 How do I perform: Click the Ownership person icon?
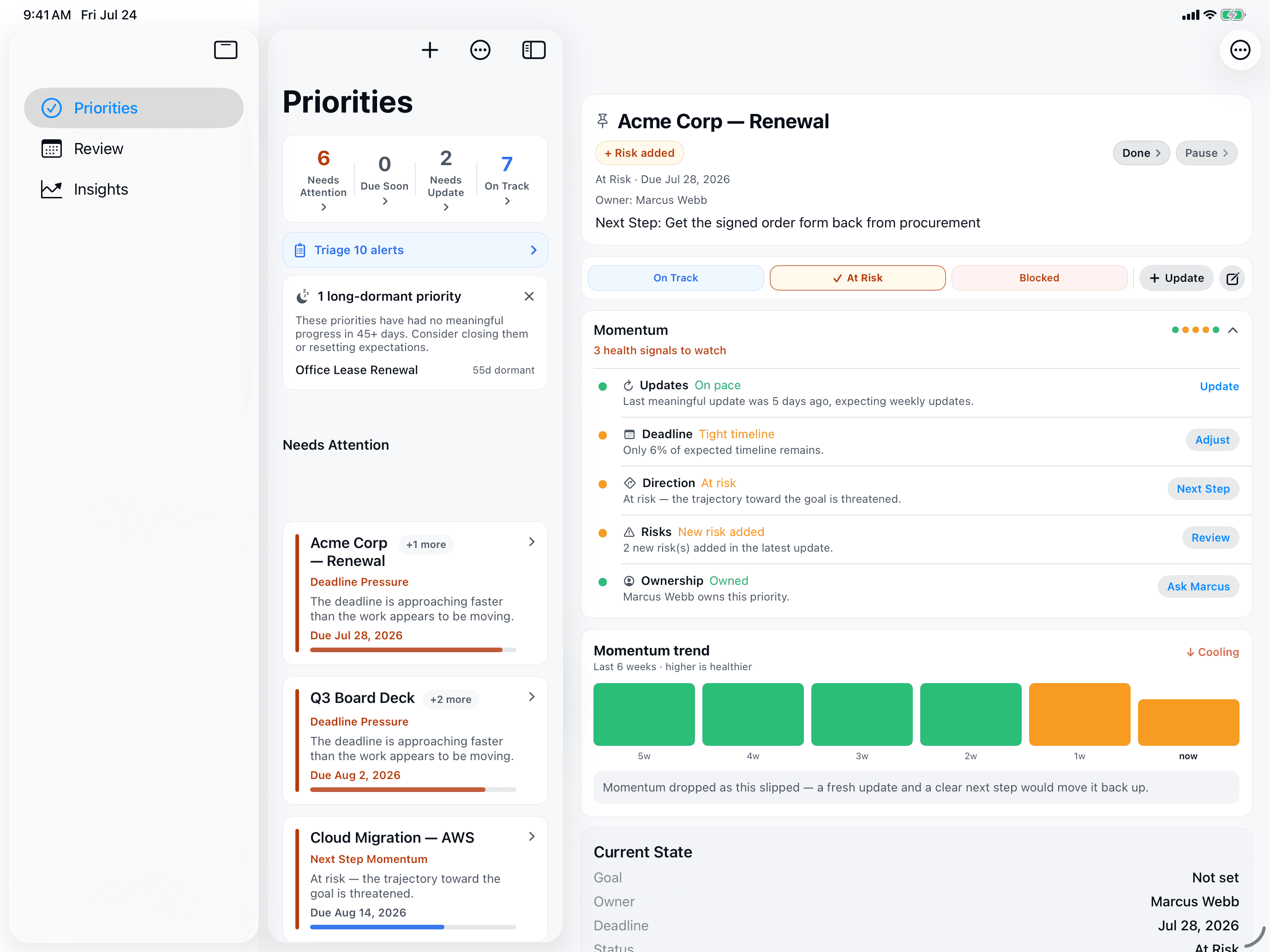(629, 581)
